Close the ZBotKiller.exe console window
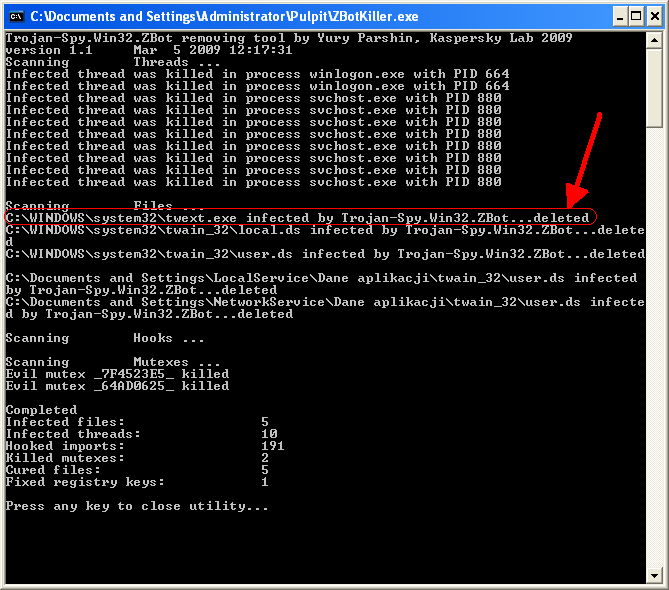 (x=655, y=17)
